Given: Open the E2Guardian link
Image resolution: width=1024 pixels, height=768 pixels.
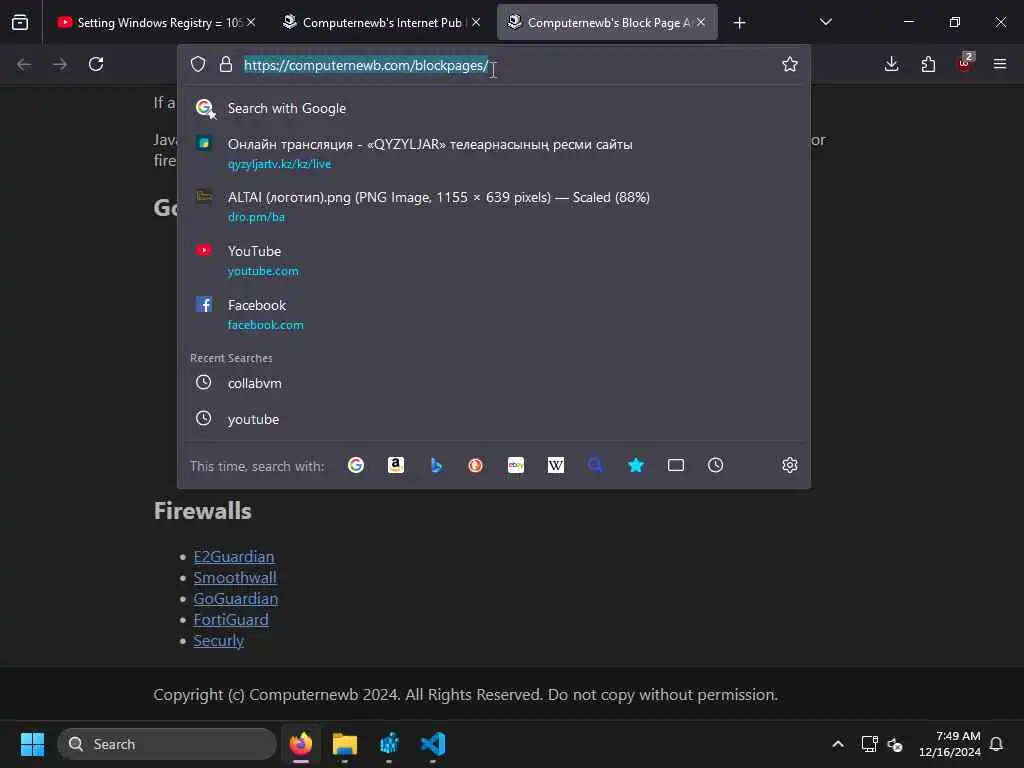Looking at the screenshot, I should [x=234, y=556].
